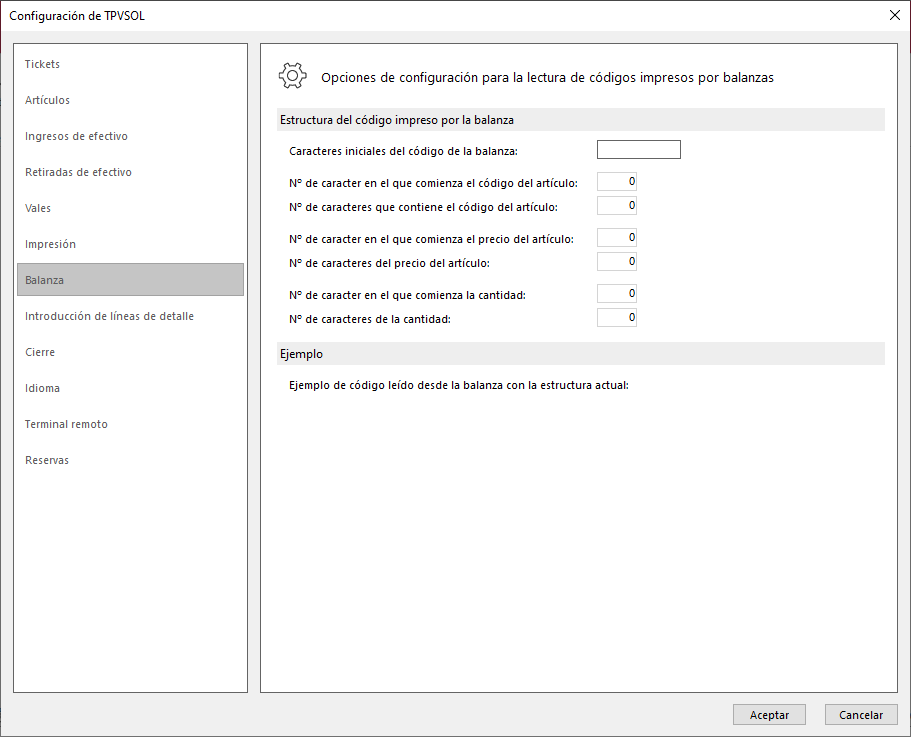This screenshot has height=737, width=911.
Task: Open the Tickets settings section
Action: pyautogui.click(x=130, y=64)
